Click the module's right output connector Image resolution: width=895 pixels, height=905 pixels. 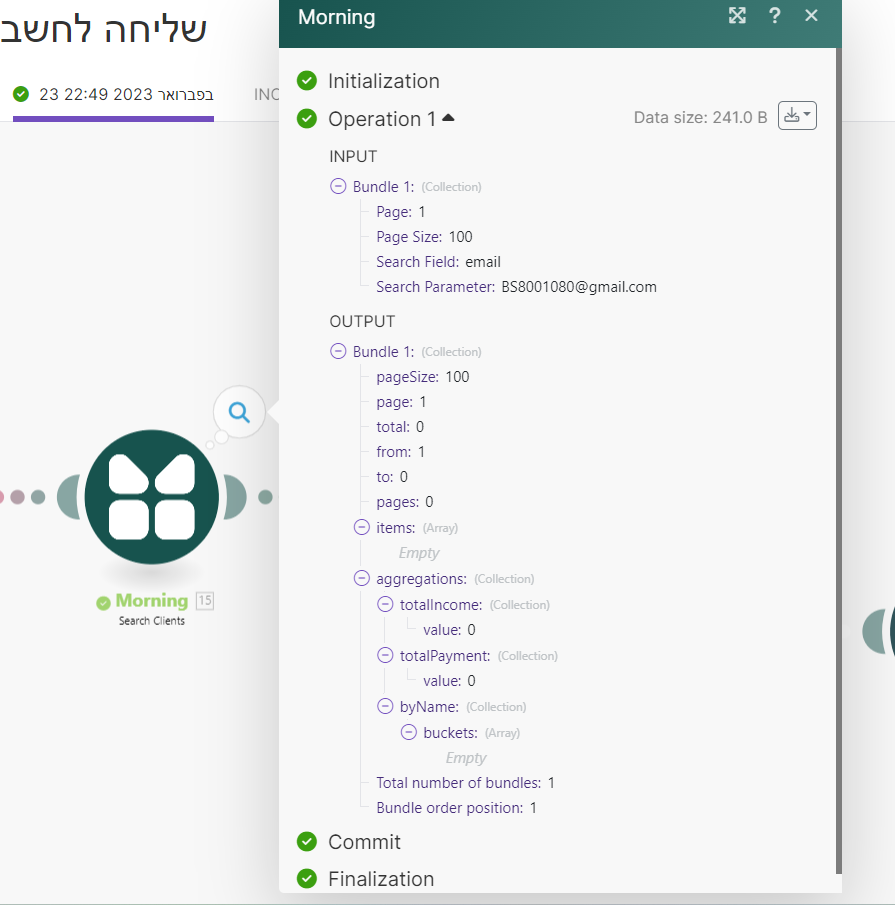[x=235, y=497]
